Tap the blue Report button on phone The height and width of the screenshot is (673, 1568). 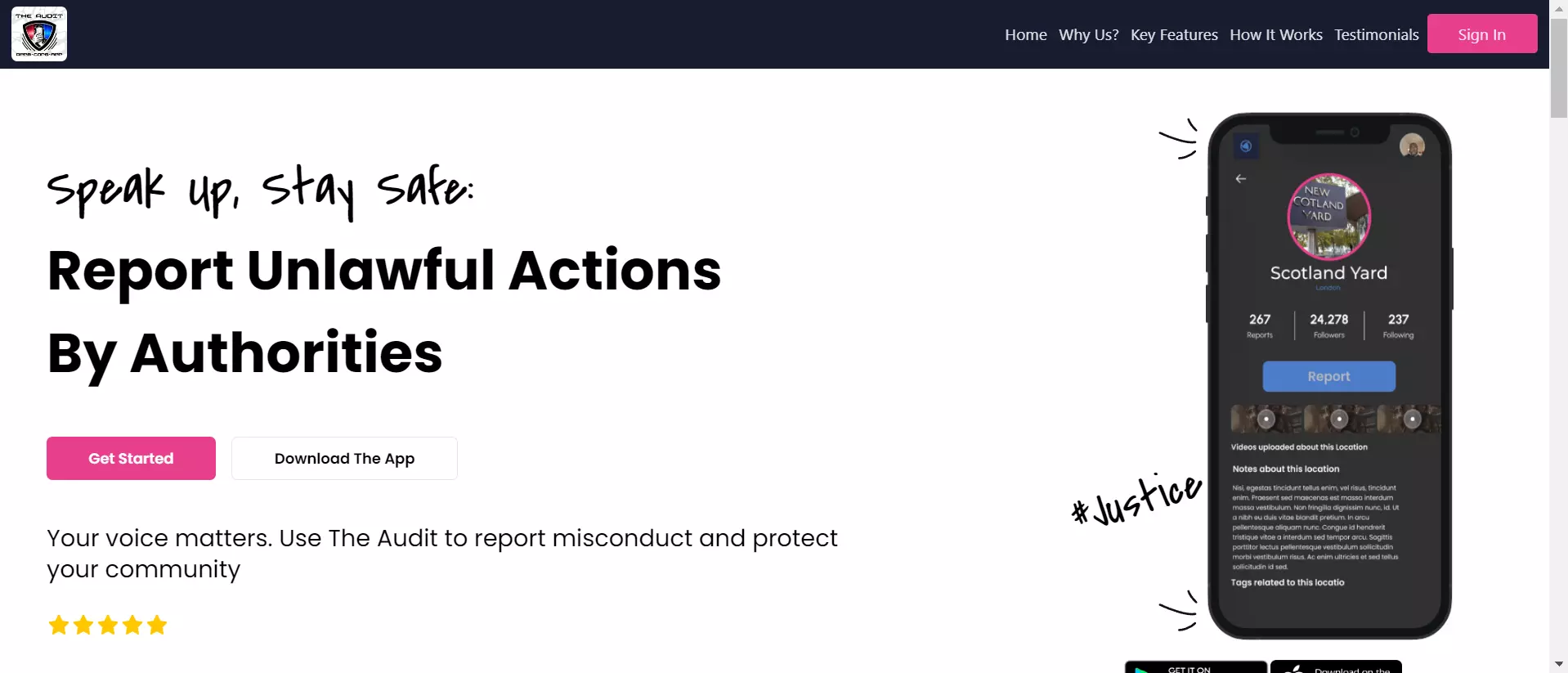pos(1329,376)
